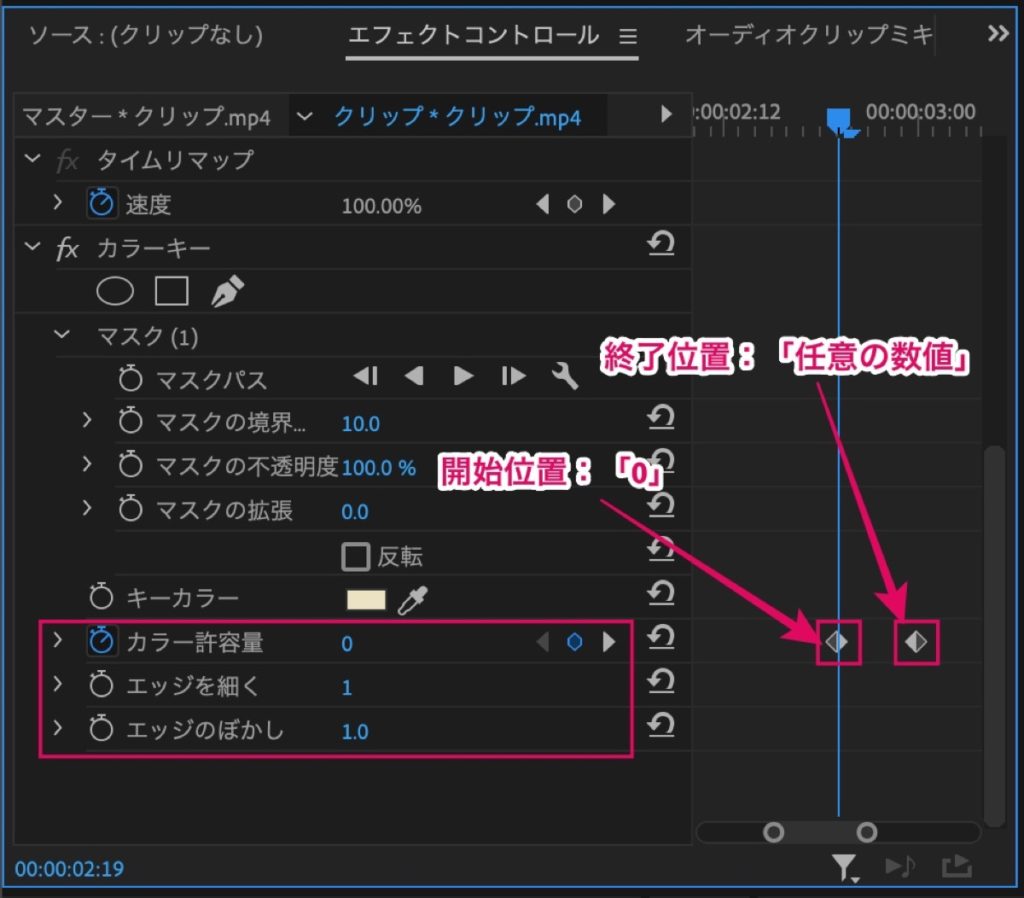Select the rectangle mask tool
The image size is (1024, 898).
pos(172,291)
